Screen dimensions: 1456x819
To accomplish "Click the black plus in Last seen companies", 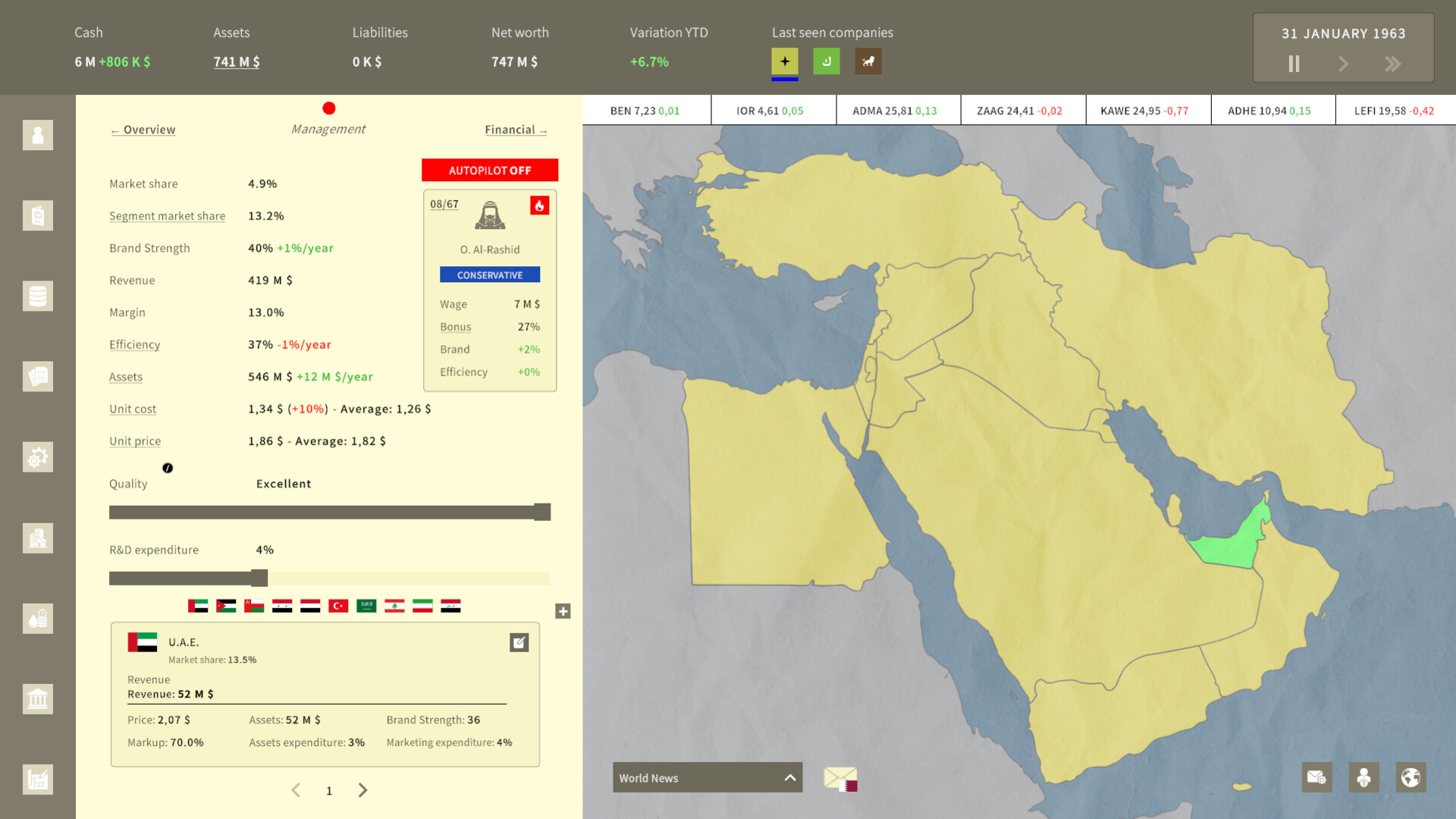I will (785, 61).
